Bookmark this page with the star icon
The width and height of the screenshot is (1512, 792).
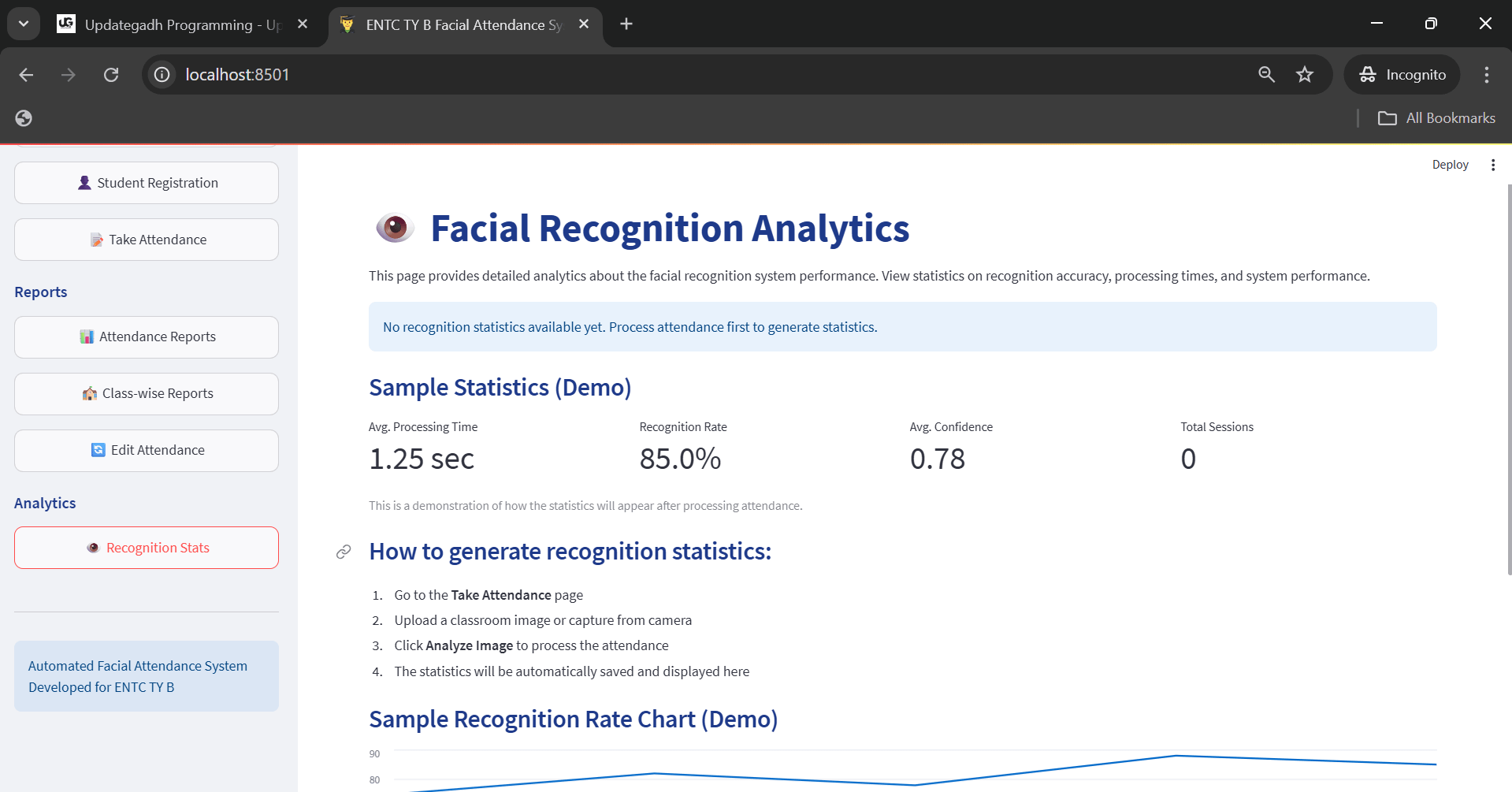click(1305, 75)
